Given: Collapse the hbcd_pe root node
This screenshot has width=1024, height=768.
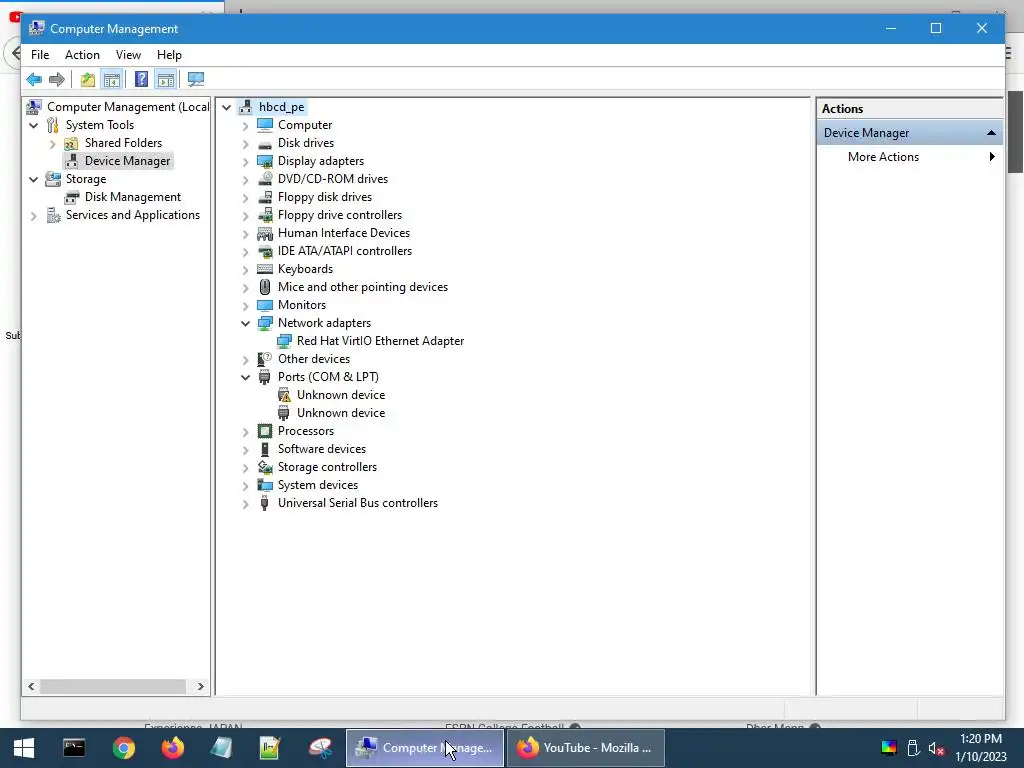Looking at the screenshot, I should click(x=227, y=107).
